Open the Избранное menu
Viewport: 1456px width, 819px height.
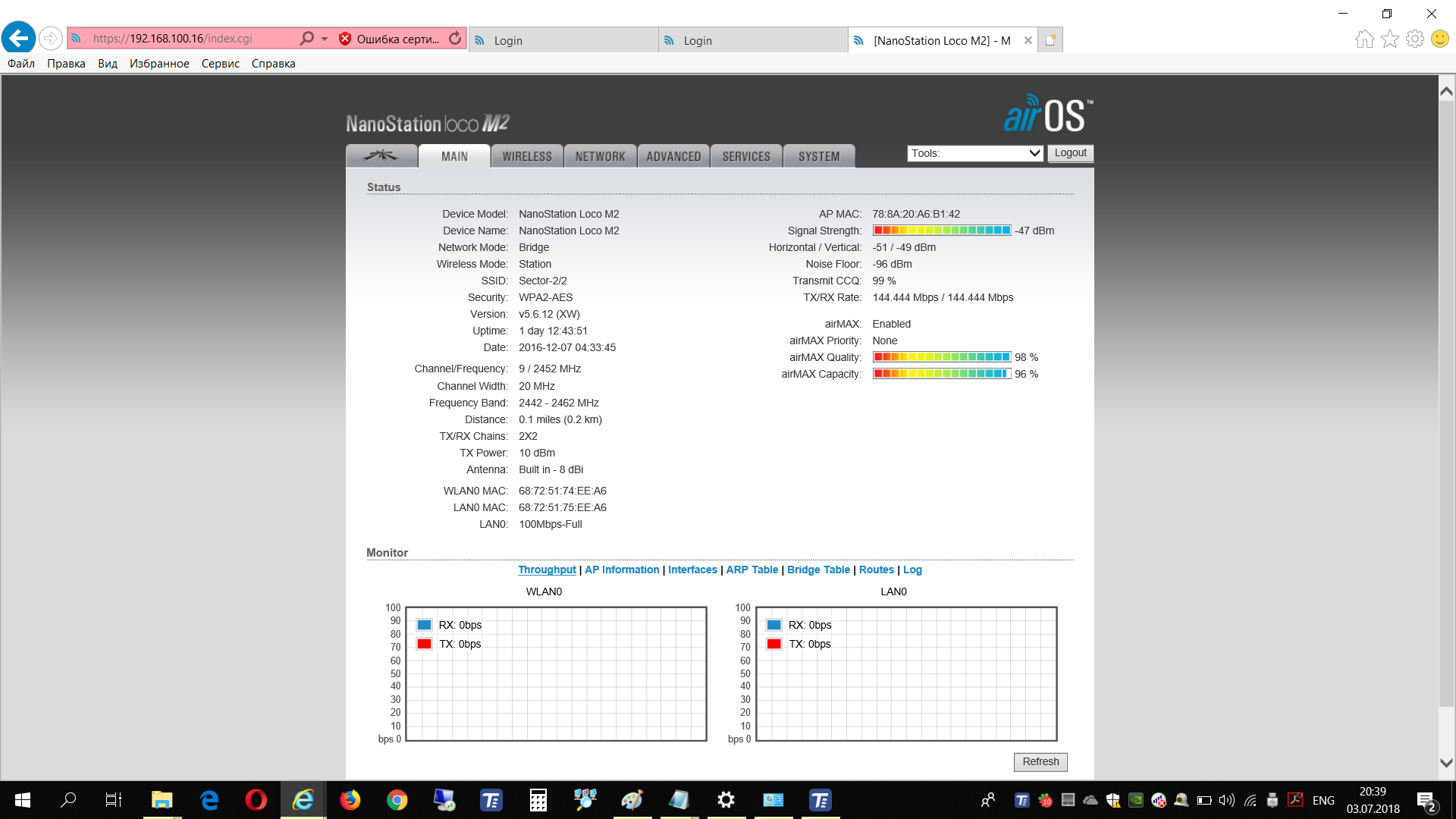tap(159, 64)
